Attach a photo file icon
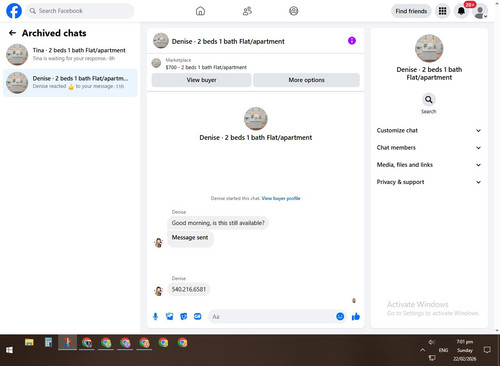Viewport: 500px width, 366px height. pos(170,316)
